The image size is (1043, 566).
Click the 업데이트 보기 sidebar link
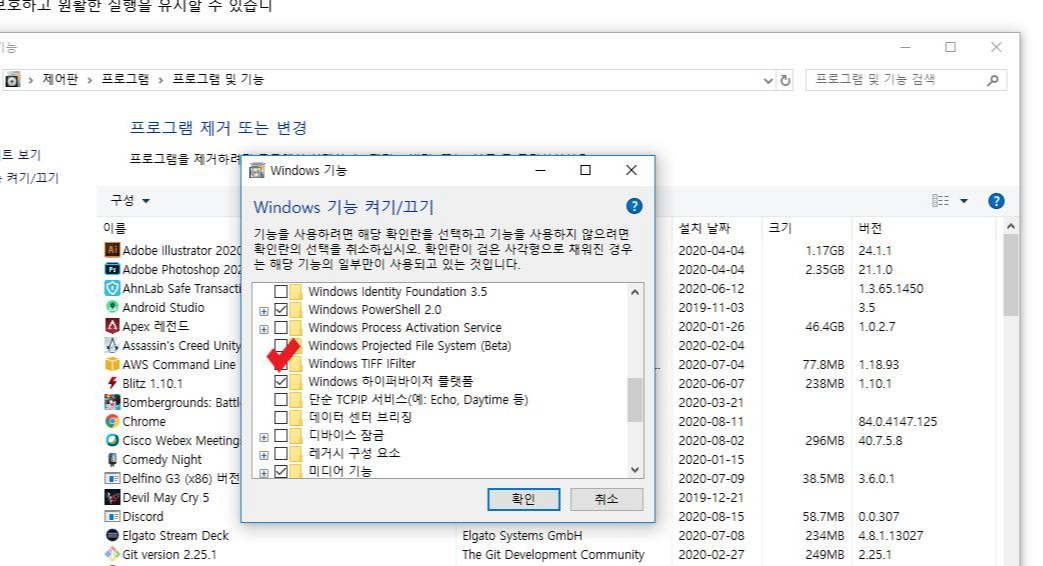21,154
